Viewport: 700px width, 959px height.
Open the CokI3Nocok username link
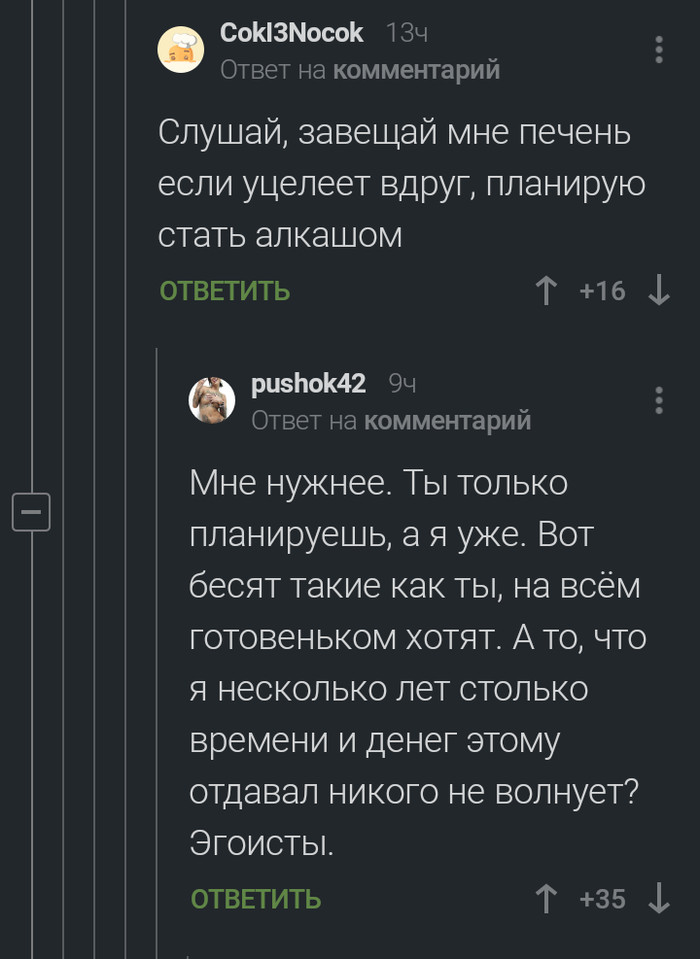[x=291, y=33]
